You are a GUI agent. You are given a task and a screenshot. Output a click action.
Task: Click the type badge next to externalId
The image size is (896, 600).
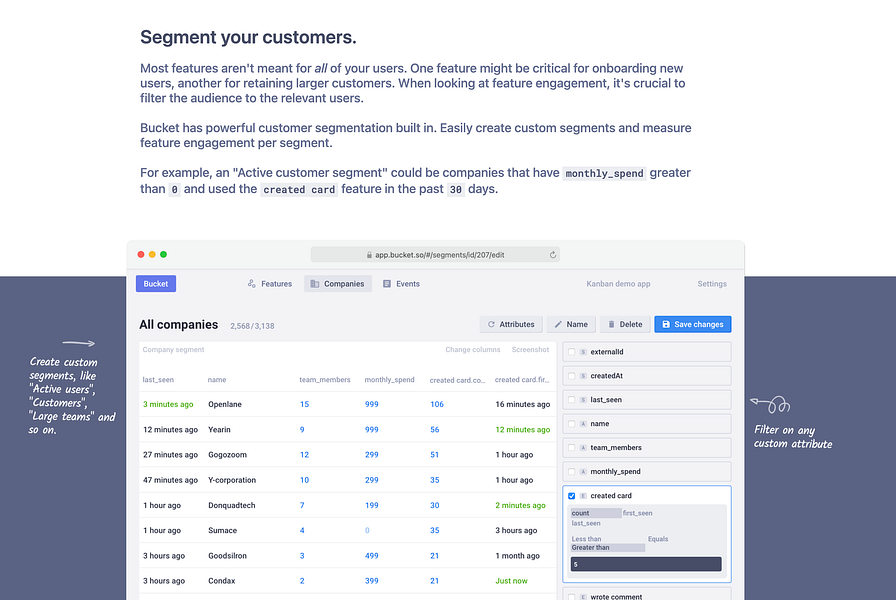583,352
